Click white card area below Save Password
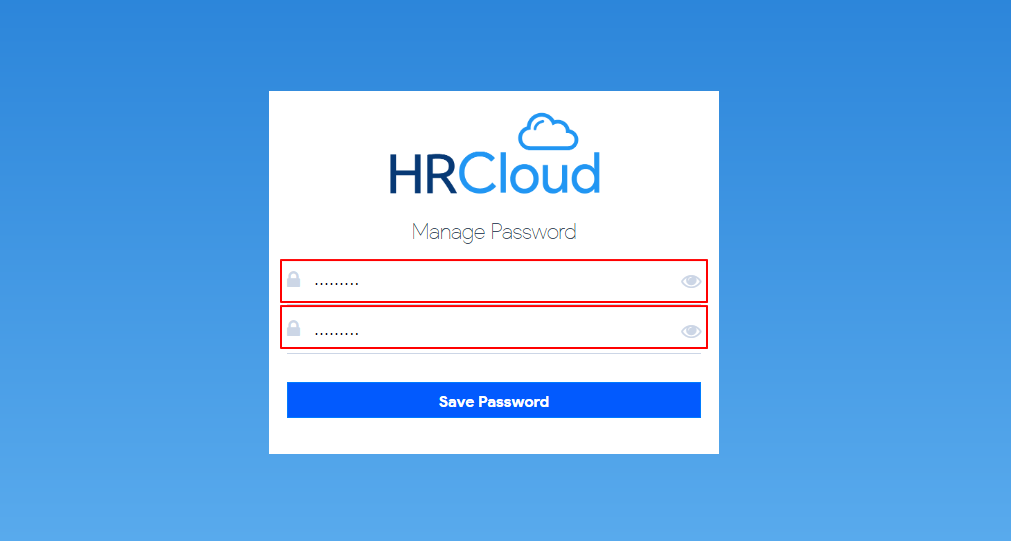This screenshot has height=541, width=1011. click(x=494, y=436)
